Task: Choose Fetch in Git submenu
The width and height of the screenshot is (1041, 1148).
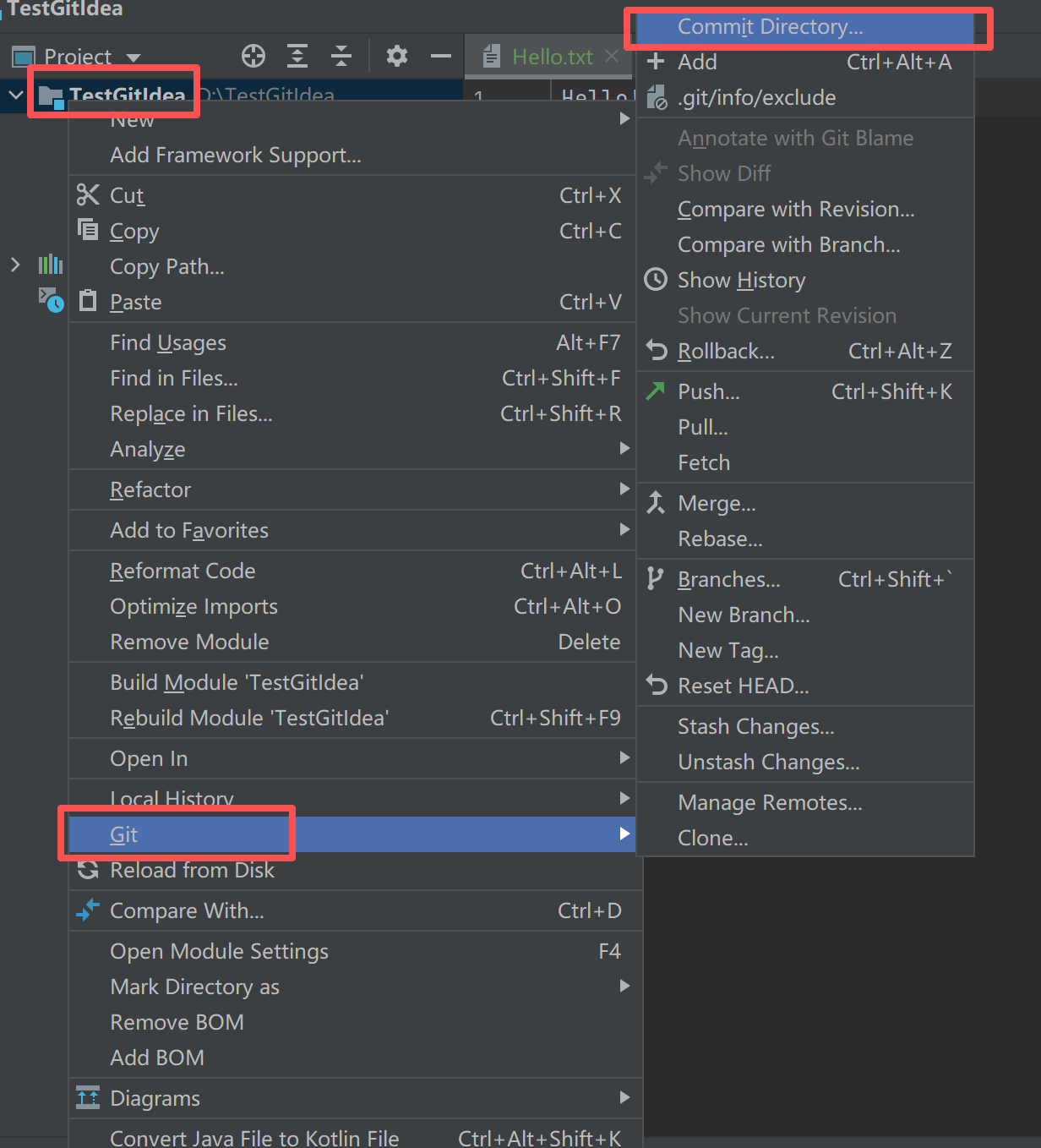Action: coord(805,462)
